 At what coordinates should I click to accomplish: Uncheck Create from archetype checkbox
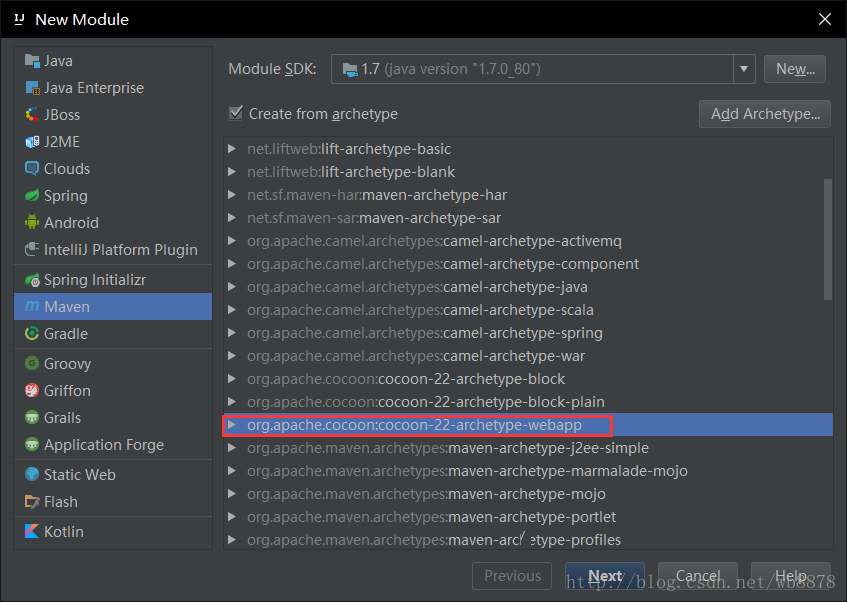click(x=236, y=113)
